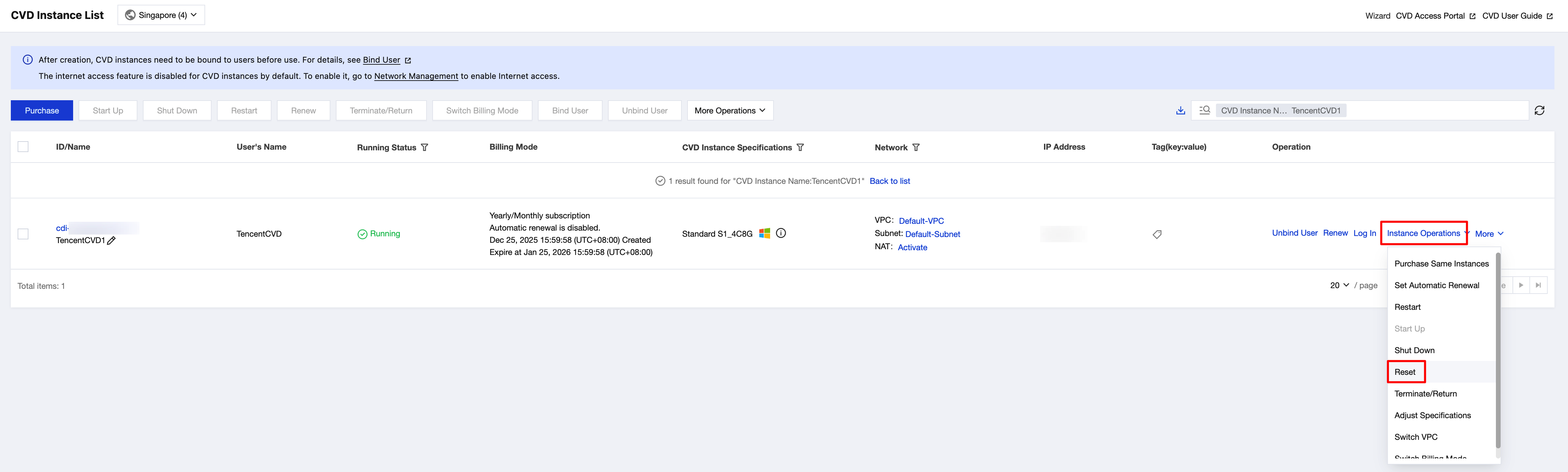Click the Back to list link
This screenshot has width=1568, height=472.
coord(889,181)
